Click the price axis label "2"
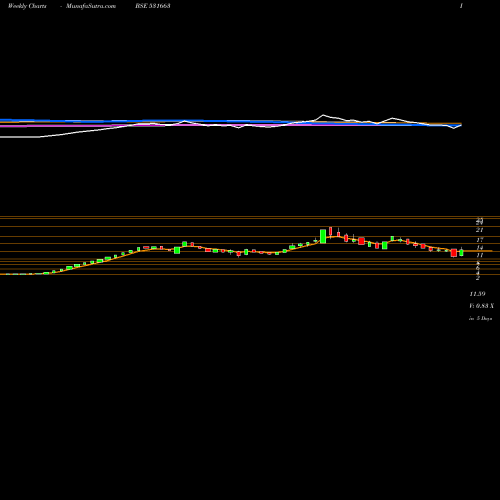 tap(478, 278)
